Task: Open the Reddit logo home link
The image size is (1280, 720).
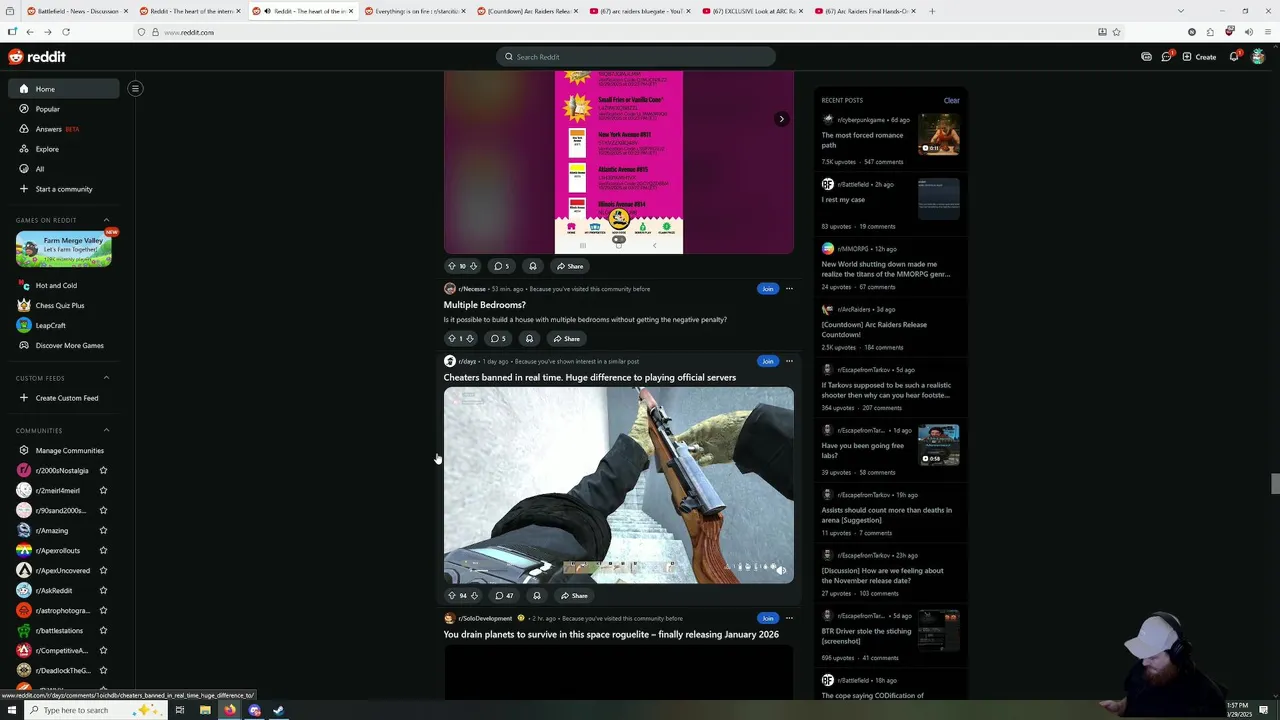Action: coord(37,57)
